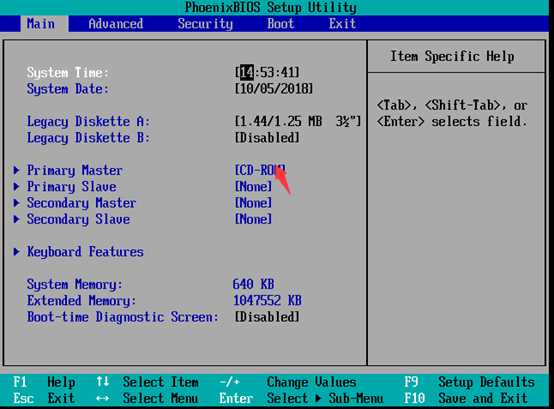Open the Keyboard Features submenu
554x409 pixels.
85,252
